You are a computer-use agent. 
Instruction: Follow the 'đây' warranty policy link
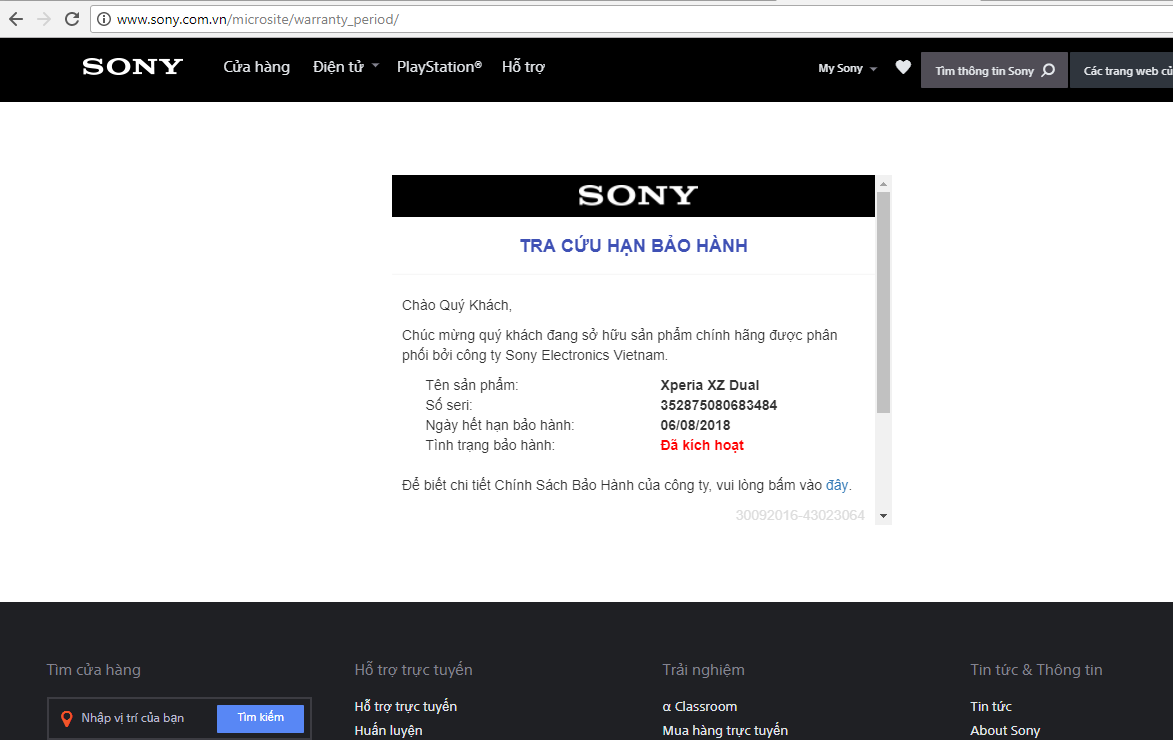[x=836, y=485]
